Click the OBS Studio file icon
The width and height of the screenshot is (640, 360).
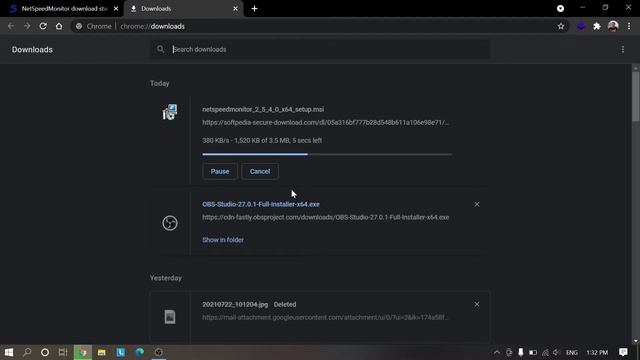point(170,223)
